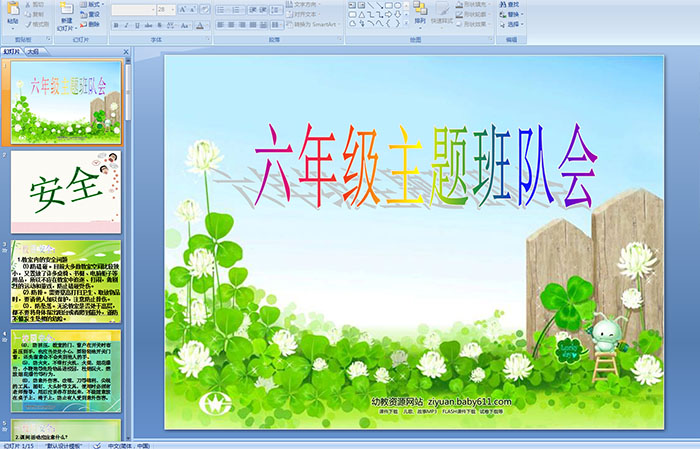This screenshot has height=449, width=700.
Task: Select the Right Arrow block shape
Action: (388, 15)
